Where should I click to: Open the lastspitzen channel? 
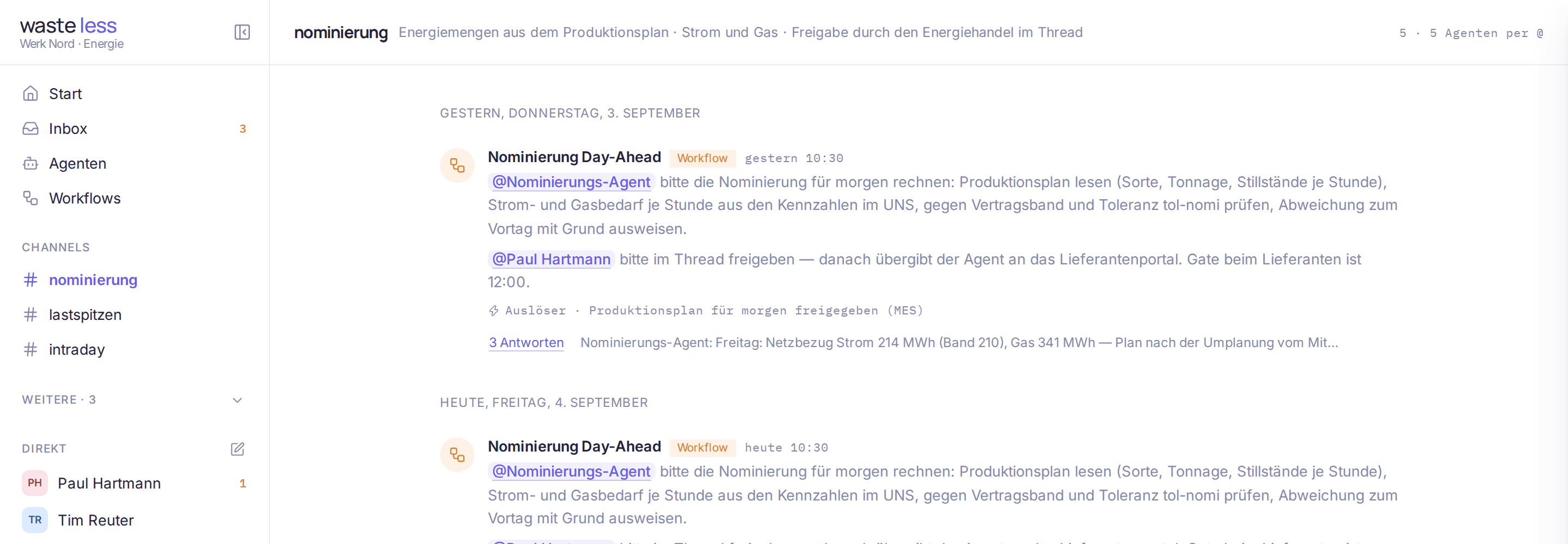coord(134,314)
